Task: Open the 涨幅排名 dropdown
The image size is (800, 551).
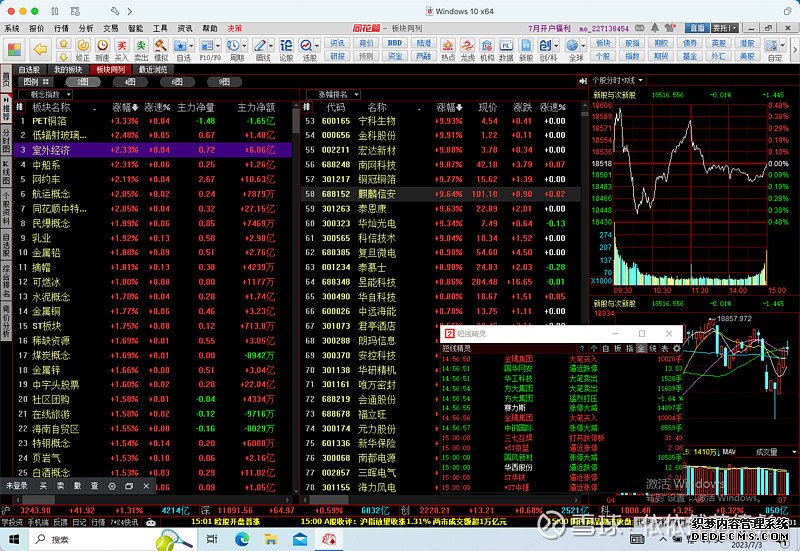Action: point(333,94)
